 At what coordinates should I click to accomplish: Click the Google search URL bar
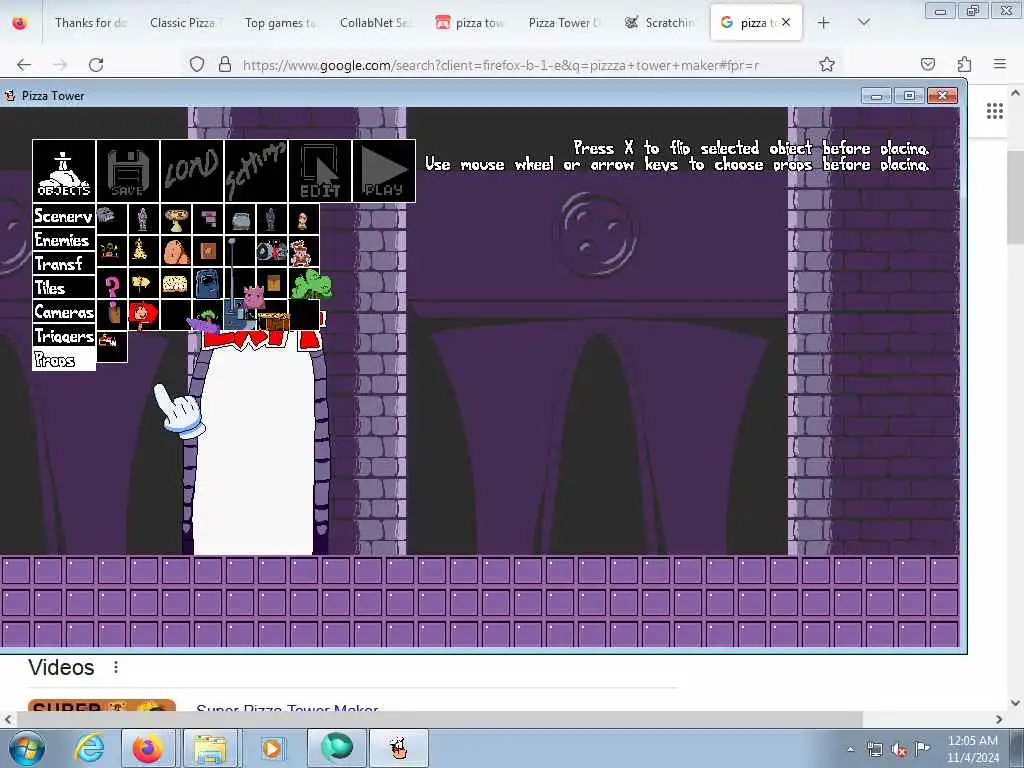(500, 65)
